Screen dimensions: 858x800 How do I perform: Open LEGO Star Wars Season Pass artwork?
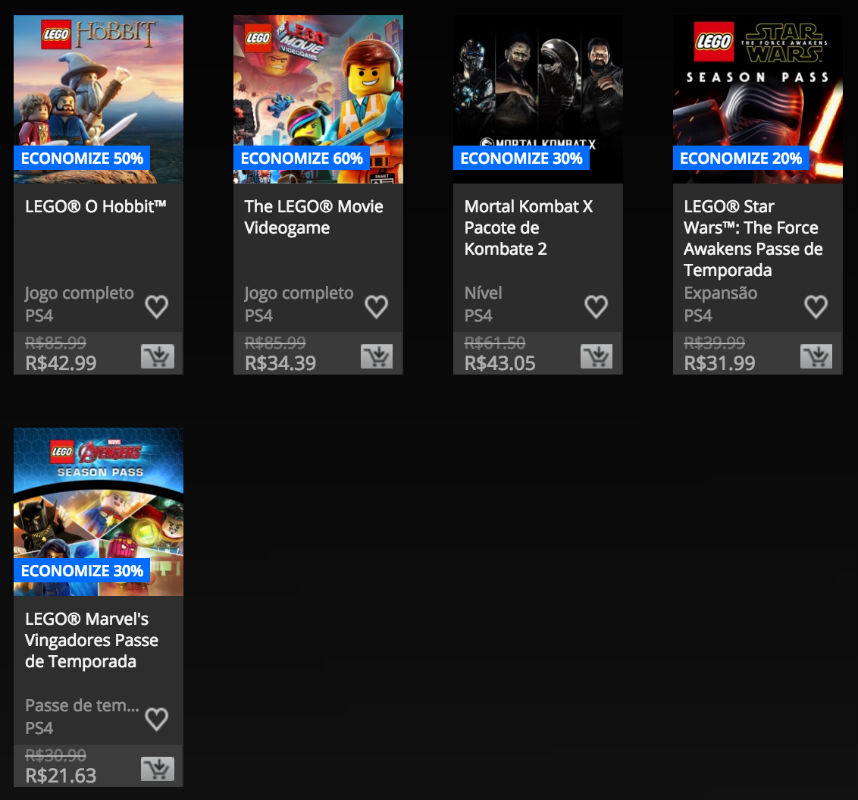click(758, 99)
